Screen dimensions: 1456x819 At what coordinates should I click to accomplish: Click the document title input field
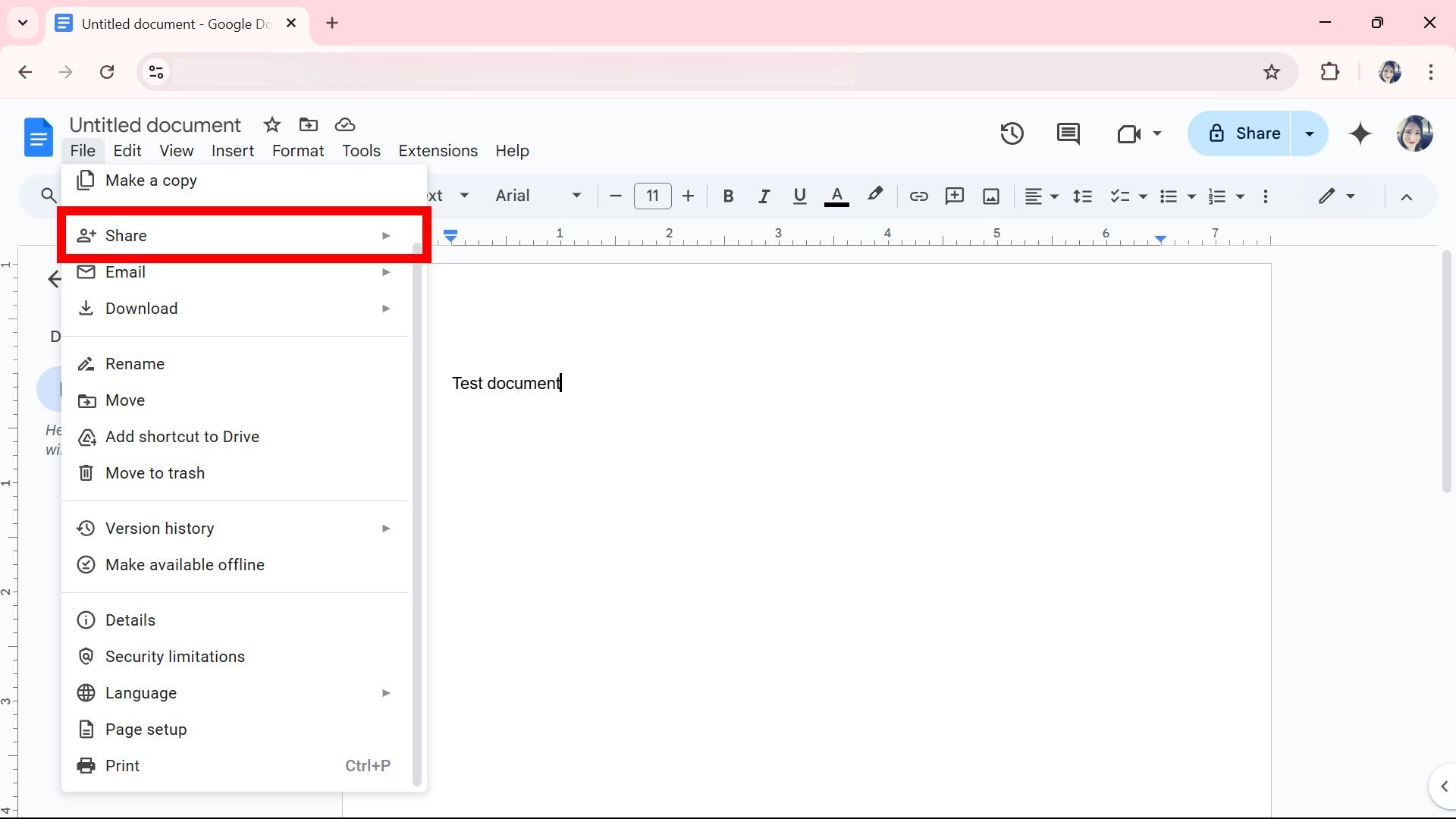coord(155,123)
